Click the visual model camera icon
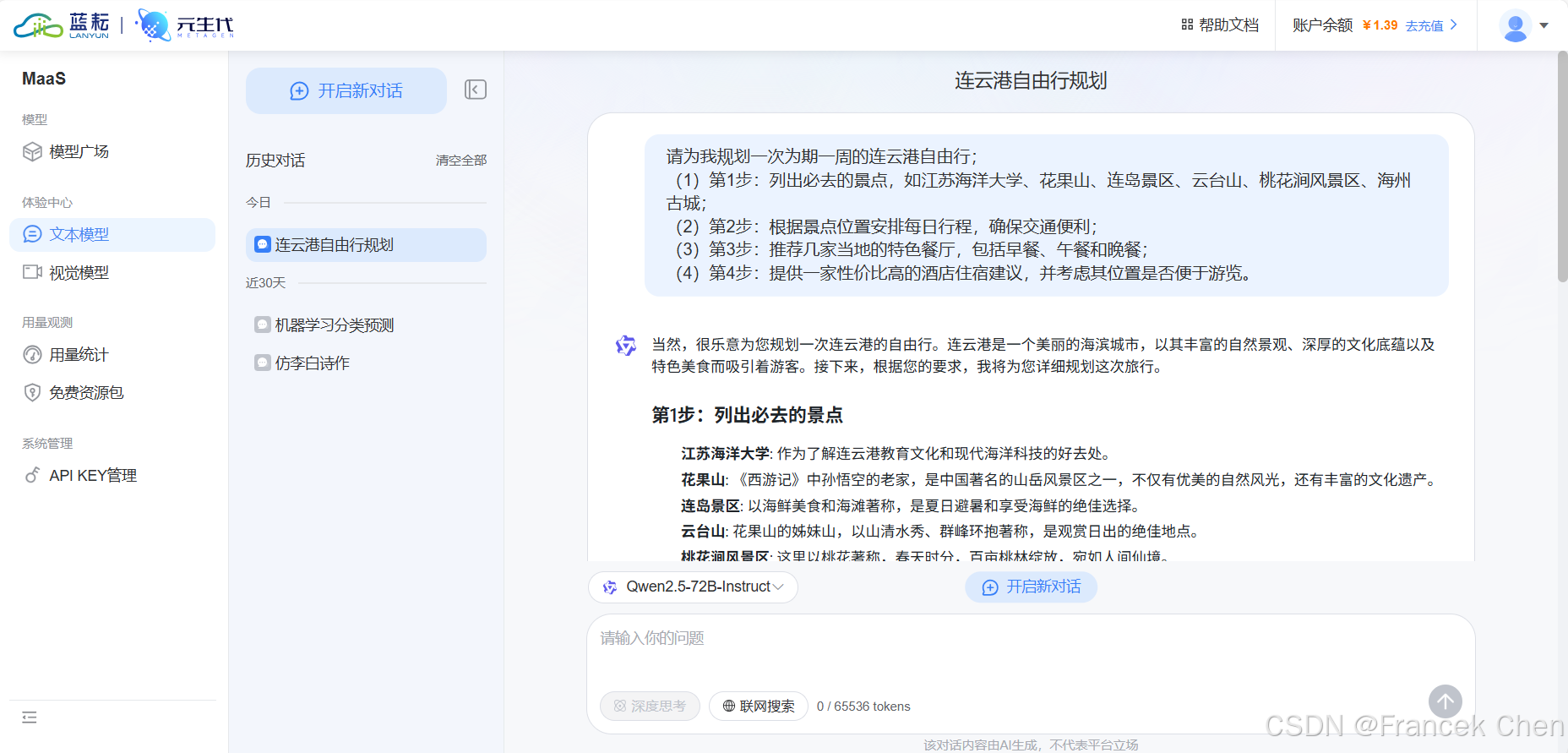 [x=32, y=272]
